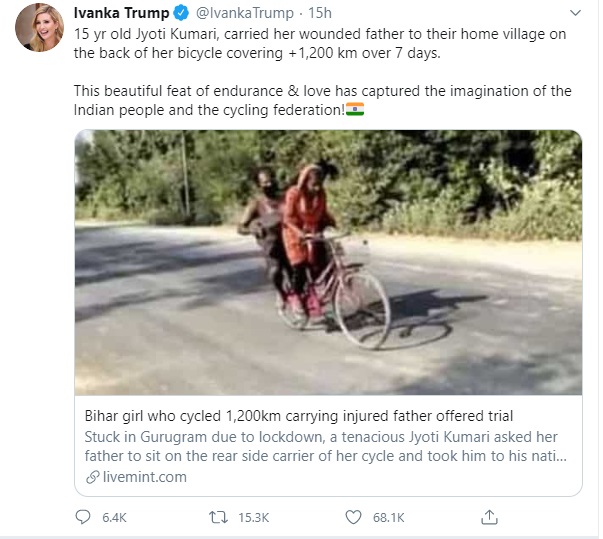Click the 15h timestamp
The width and height of the screenshot is (603, 539).
320,13
